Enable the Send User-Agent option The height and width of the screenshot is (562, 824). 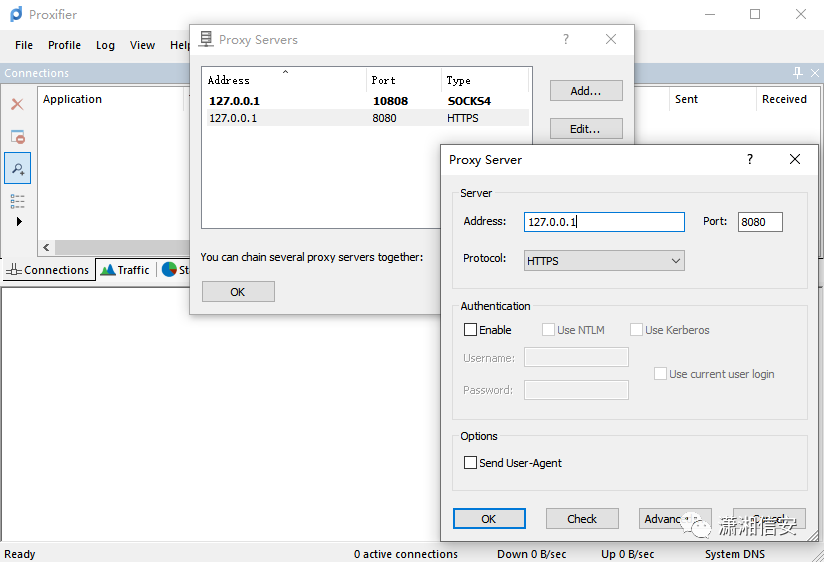pos(470,463)
